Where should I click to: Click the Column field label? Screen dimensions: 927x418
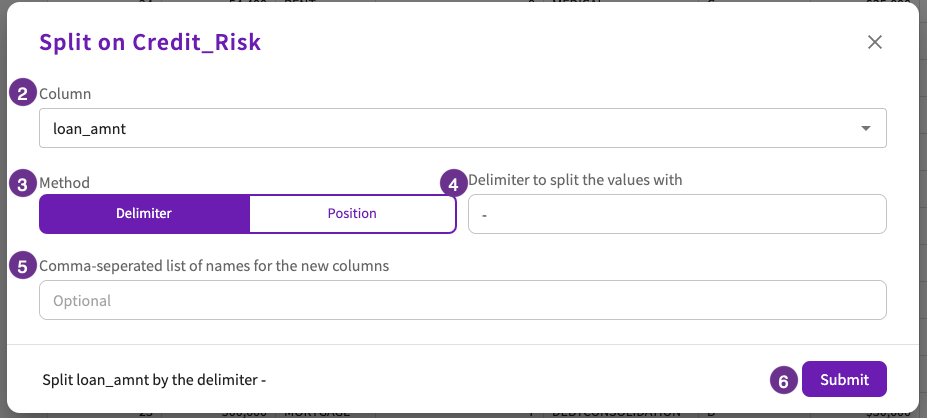65,94
